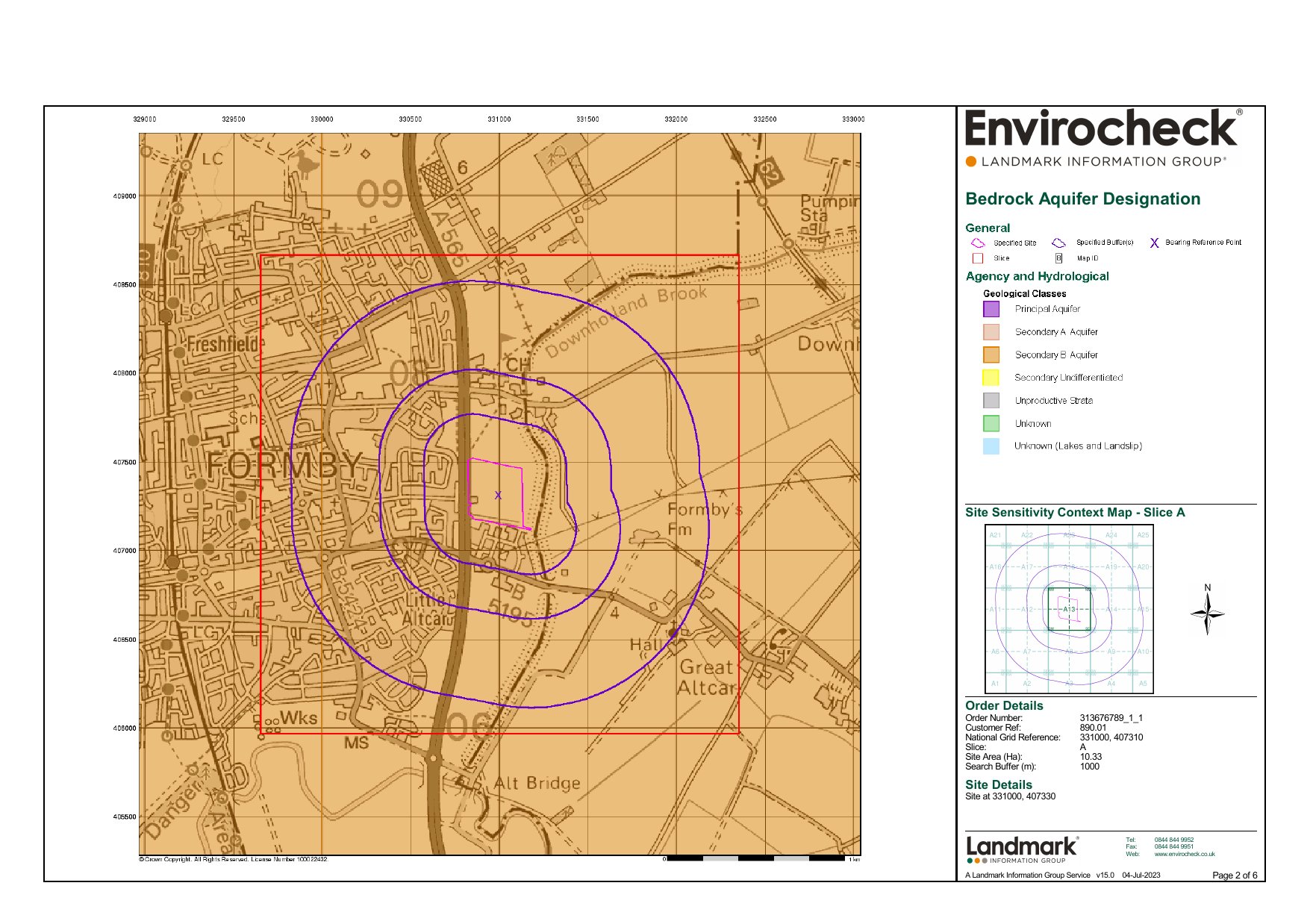Click the Specified Site legend icon
This screenshot has width=1310, height=924.
[978, 243]
